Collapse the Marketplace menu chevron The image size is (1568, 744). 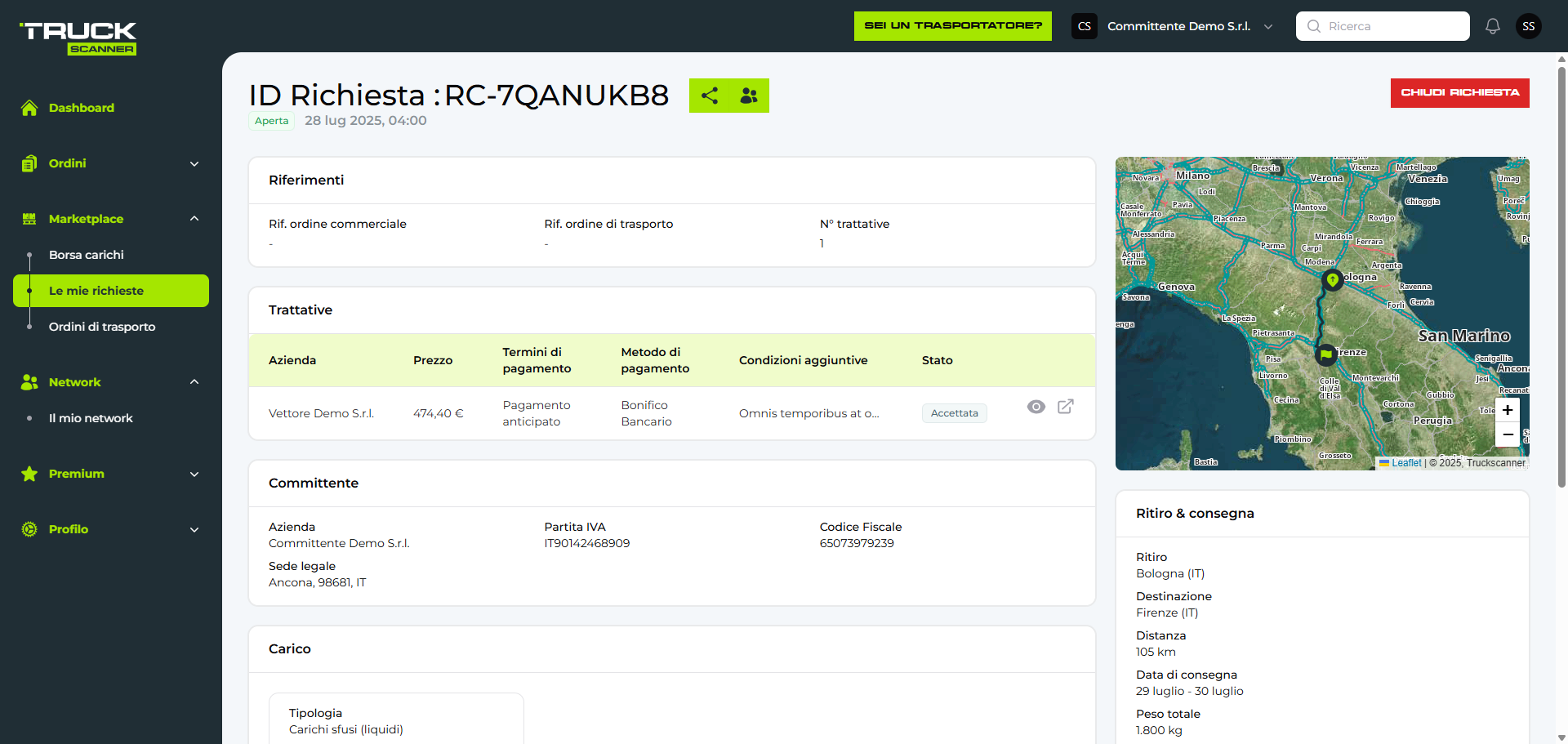point(194,219)
